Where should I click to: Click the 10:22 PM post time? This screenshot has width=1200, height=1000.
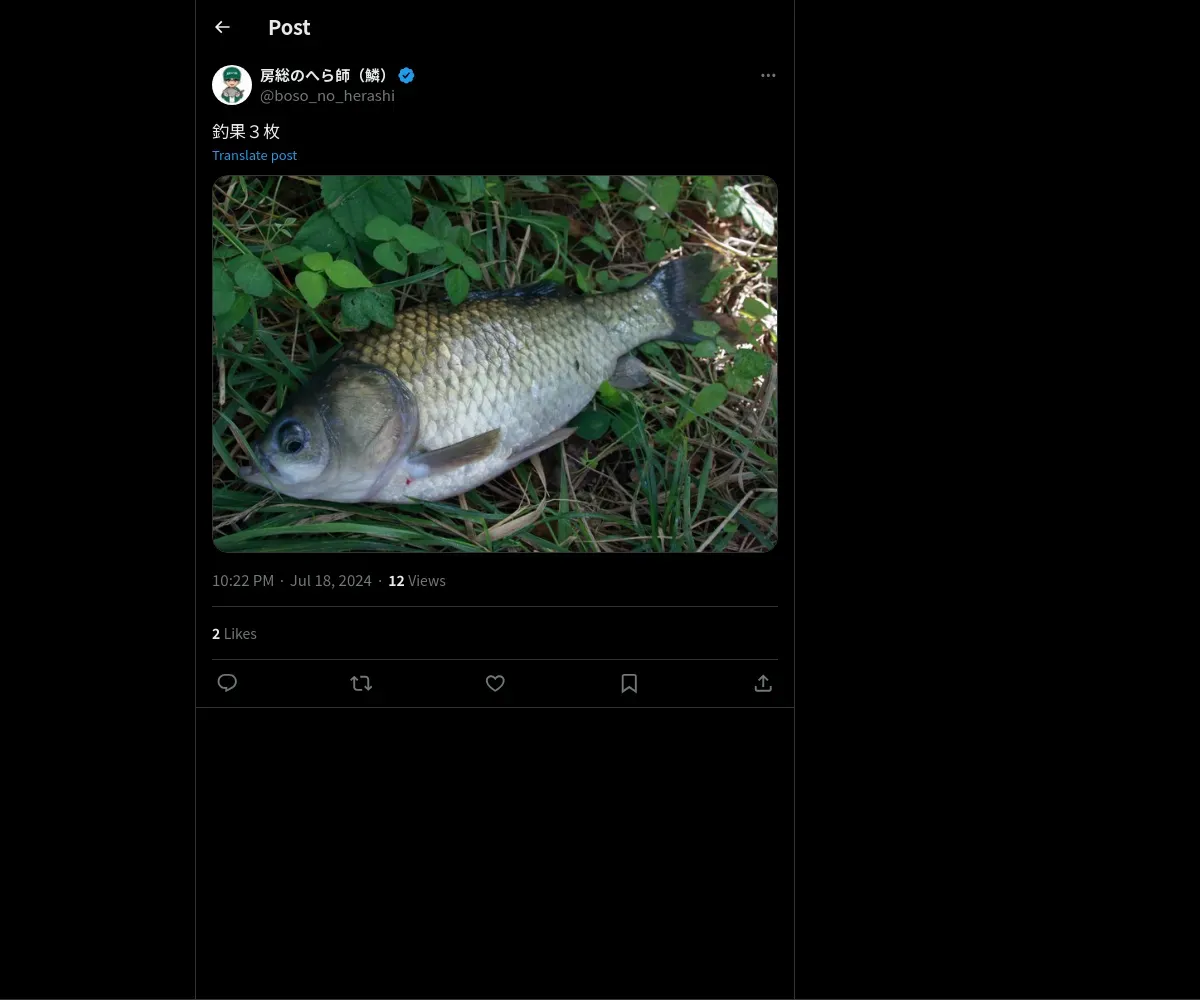(243, 581)
